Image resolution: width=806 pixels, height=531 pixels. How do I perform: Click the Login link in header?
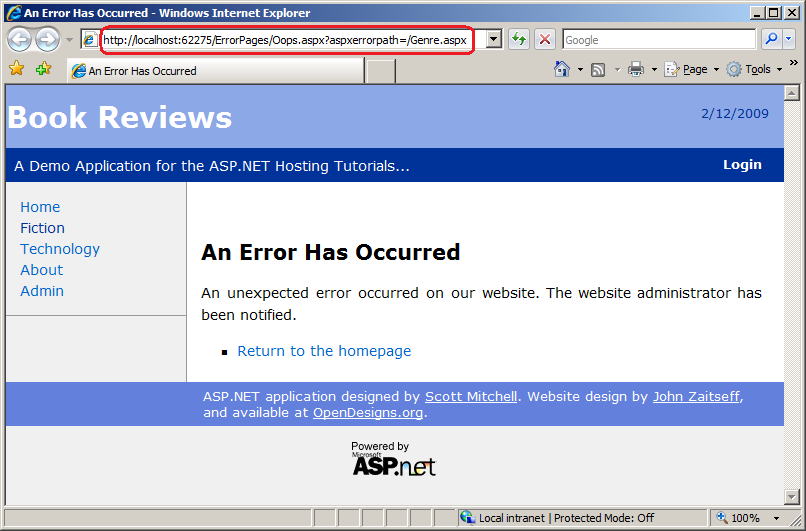[x=742, y=164]
